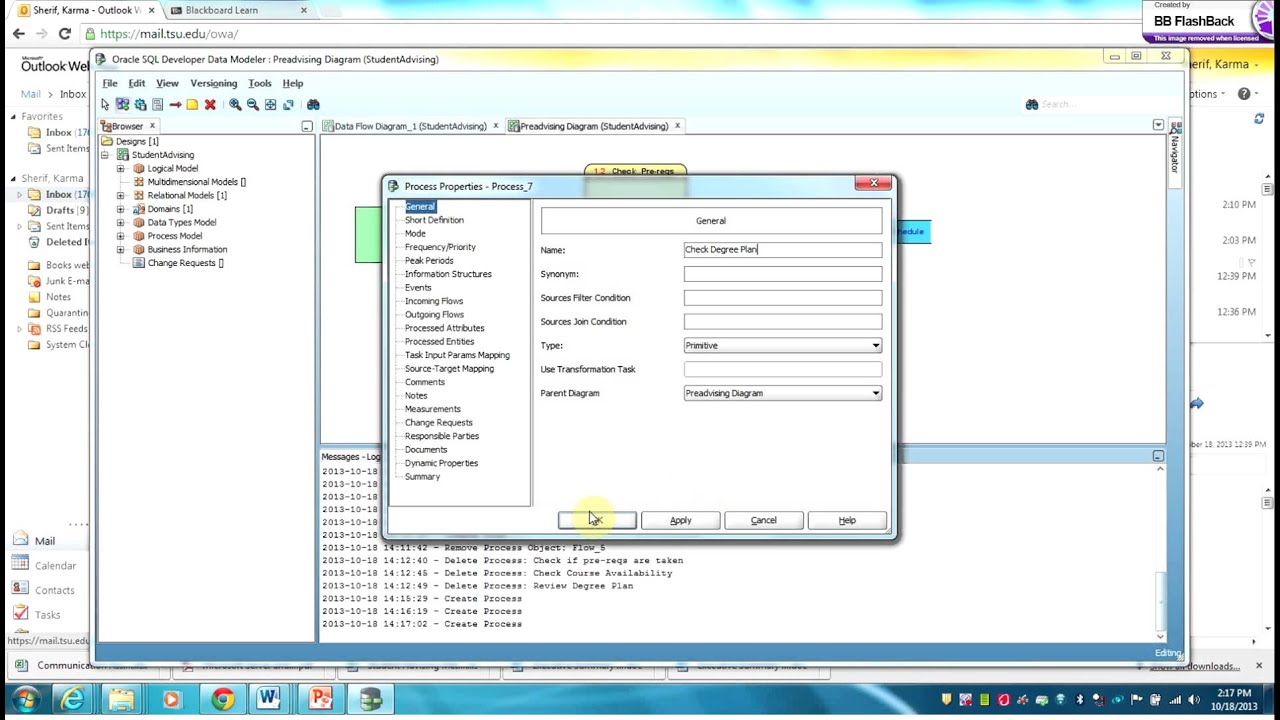Open Microsoft Word from the taskbar
The width and height of the screenshot is (1280, 720).
(x=270, y=699)
